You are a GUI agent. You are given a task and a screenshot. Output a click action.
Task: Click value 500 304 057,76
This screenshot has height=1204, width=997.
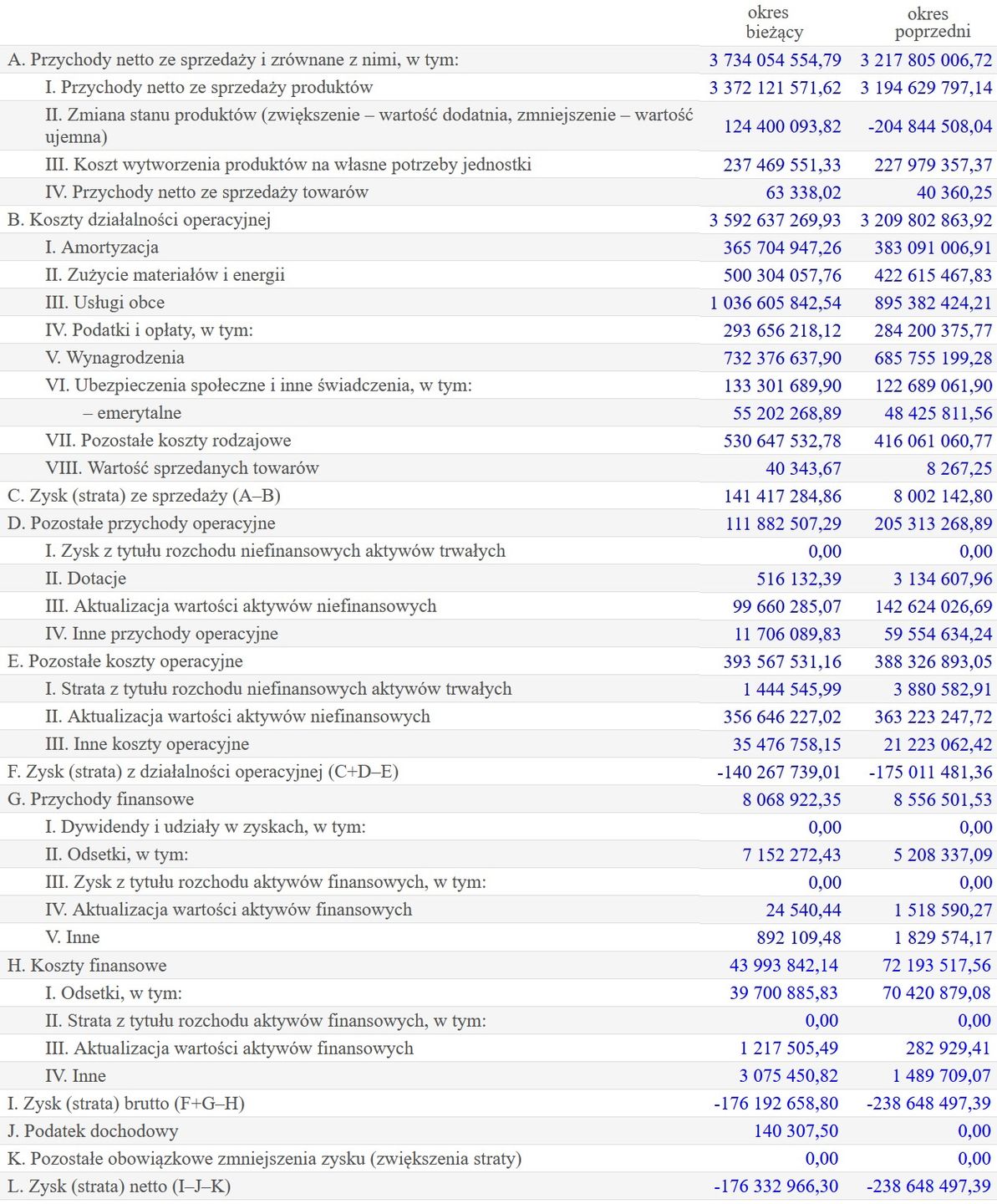point(782,275)
